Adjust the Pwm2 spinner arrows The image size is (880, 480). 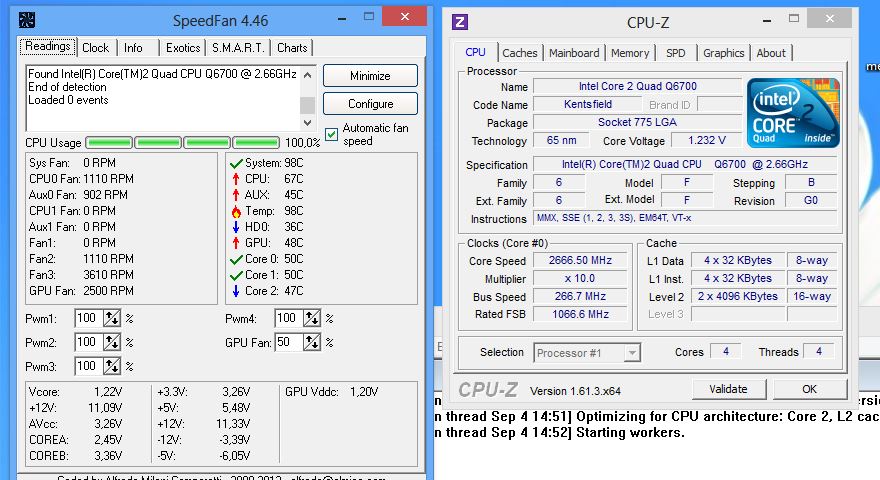pos(112,342)
